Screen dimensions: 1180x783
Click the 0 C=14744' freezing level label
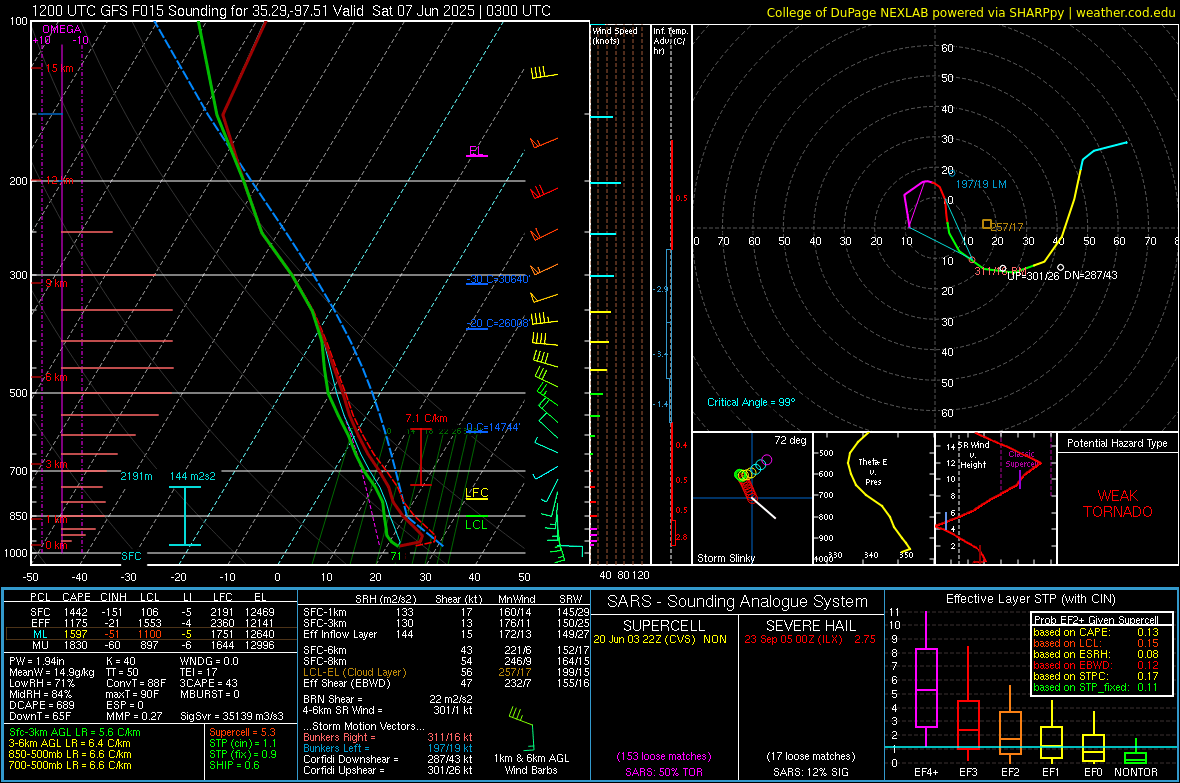[x=493, y=427]
